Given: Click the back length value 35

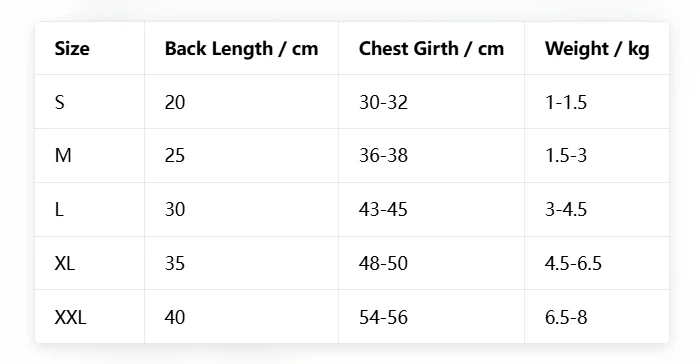Looking at the screenshot, I should [x=175, y=263].
